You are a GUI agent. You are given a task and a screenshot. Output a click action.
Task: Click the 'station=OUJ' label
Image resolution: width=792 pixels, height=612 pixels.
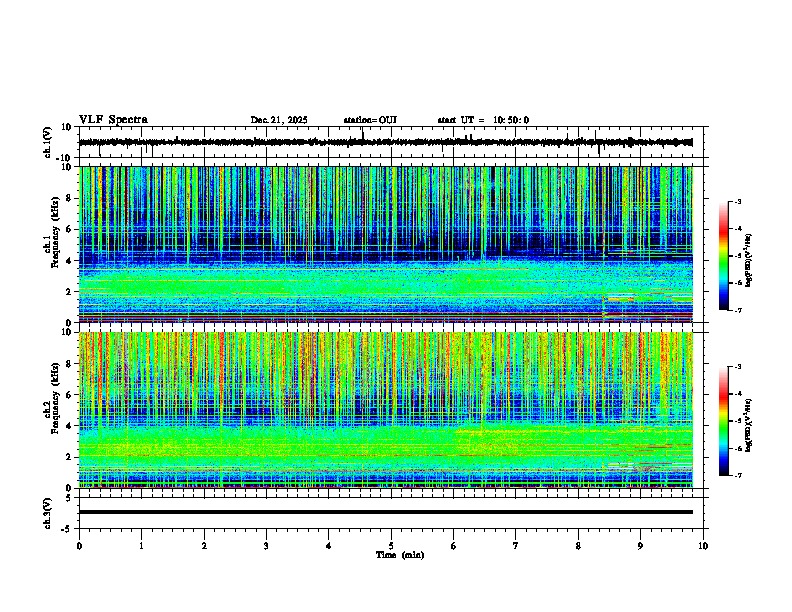(370, 120)
